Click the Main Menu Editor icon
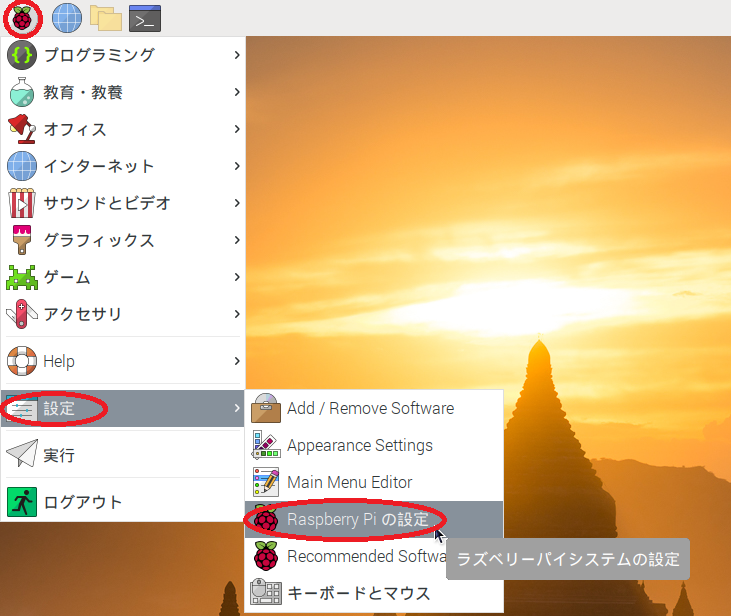The image size is (731, 616). coord(266,482)
